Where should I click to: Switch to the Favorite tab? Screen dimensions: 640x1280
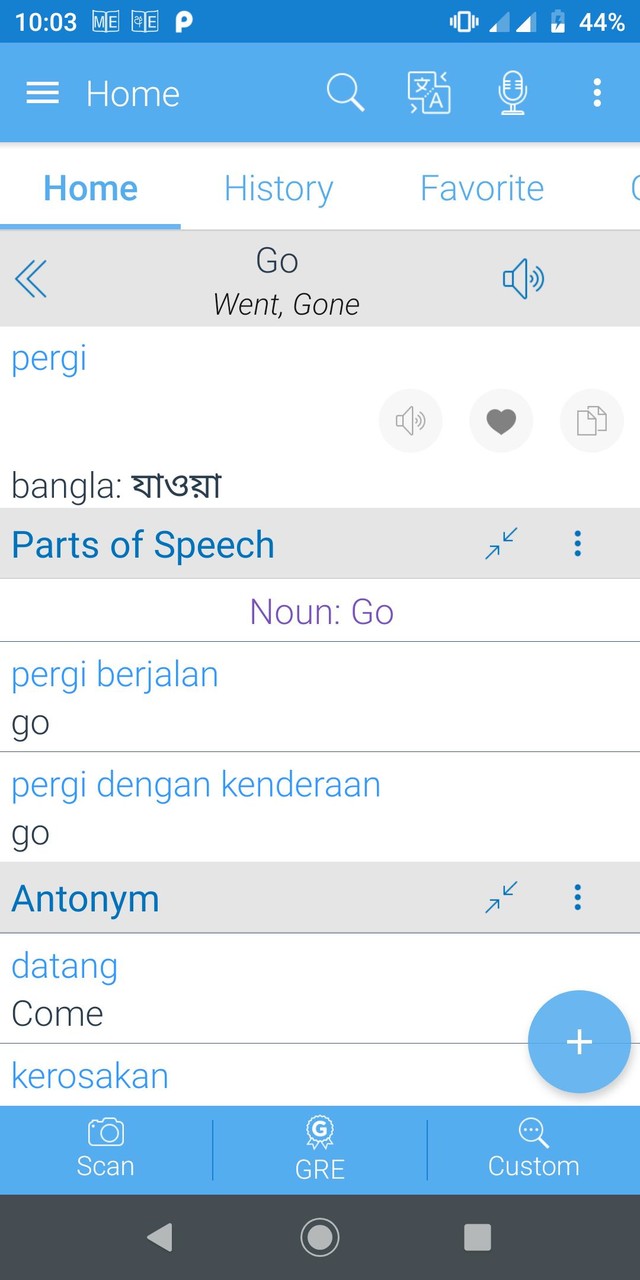click(x=482, y=188)
